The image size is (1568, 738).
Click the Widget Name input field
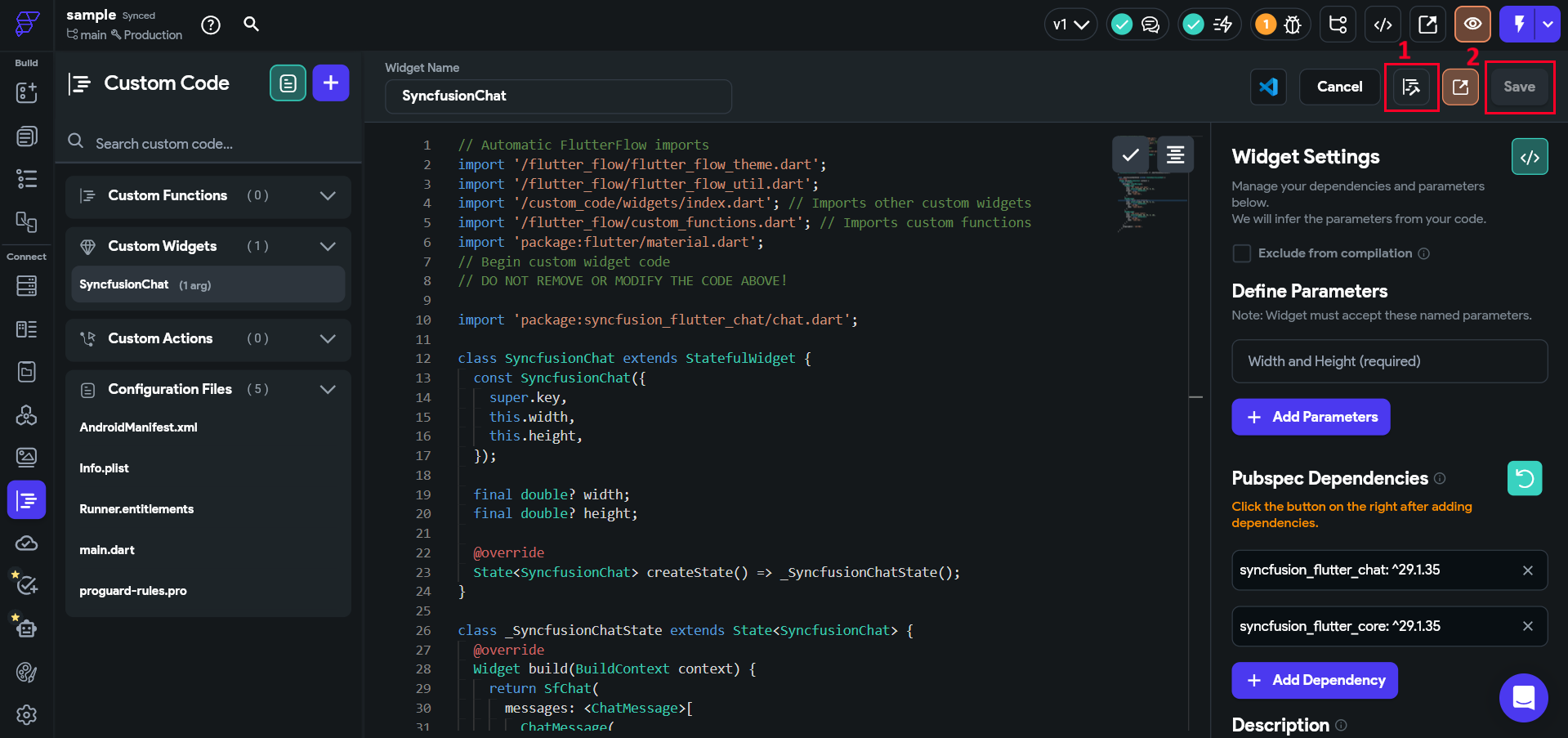pos(558,96)
